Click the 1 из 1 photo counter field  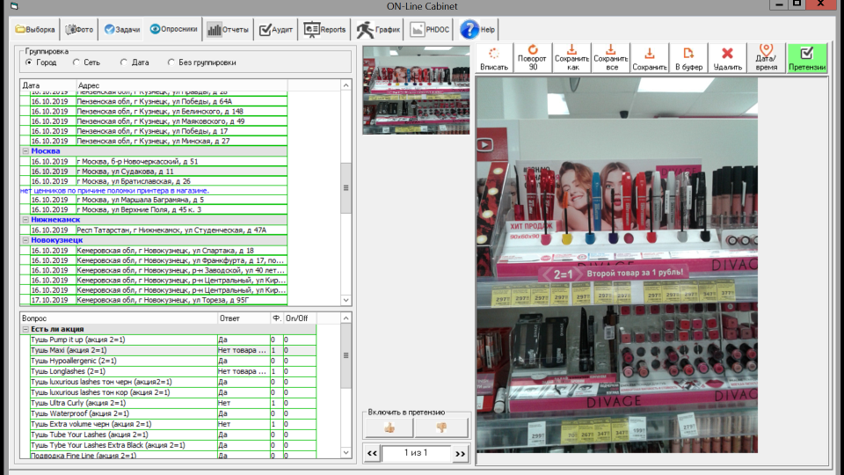pyautogui.click(x=416, y=453)
